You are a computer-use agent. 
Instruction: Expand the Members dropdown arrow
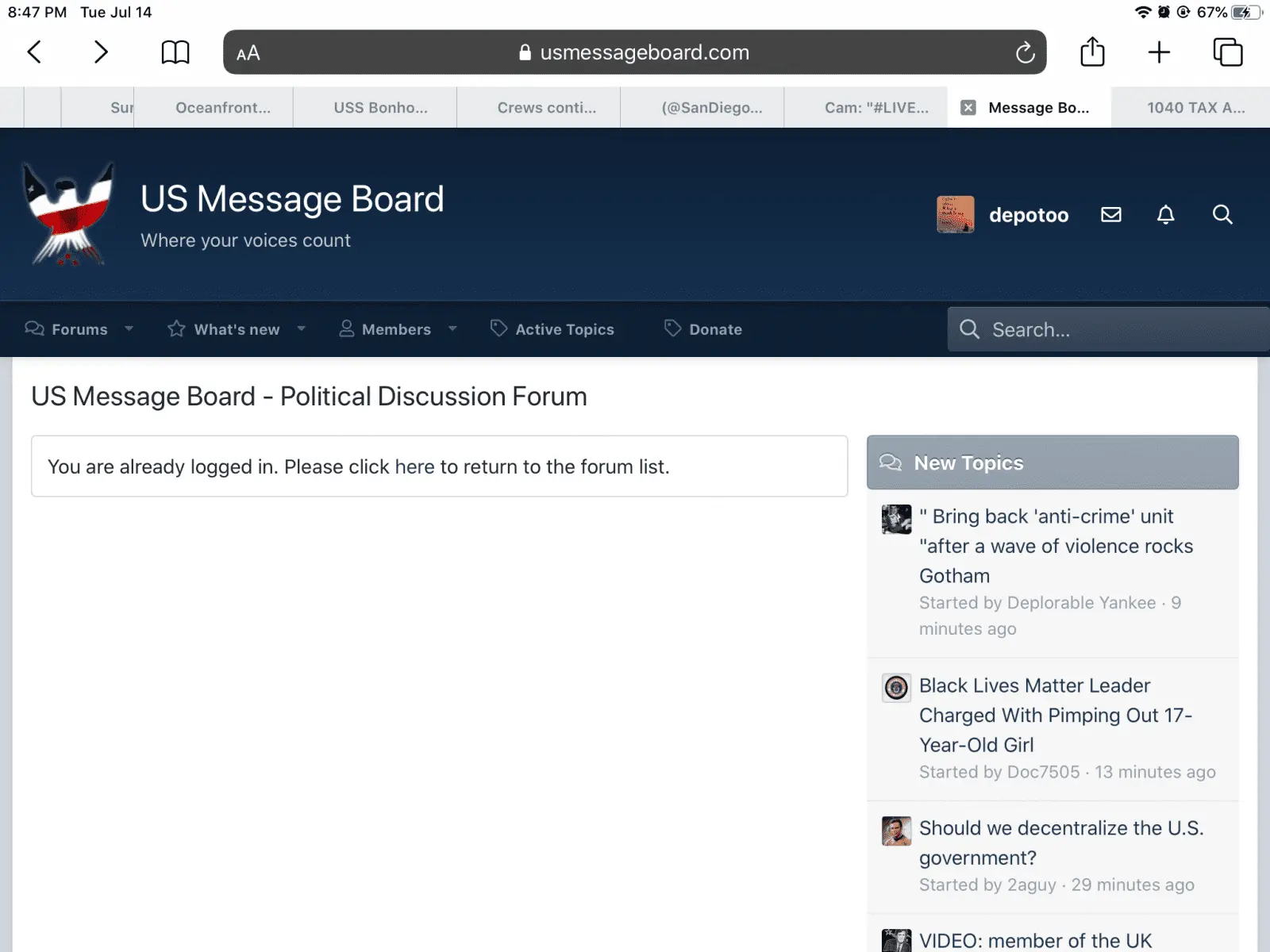point(452,328)
